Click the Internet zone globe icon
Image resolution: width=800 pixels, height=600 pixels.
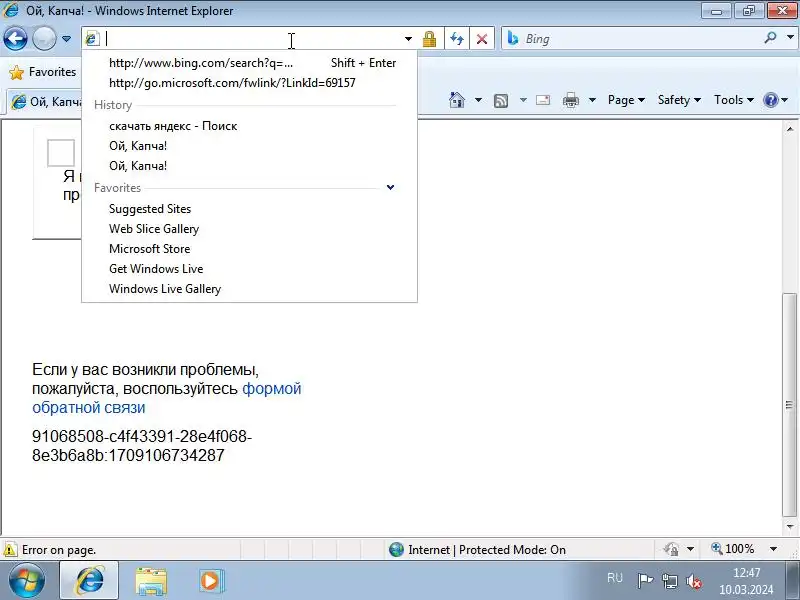point(396,549)
